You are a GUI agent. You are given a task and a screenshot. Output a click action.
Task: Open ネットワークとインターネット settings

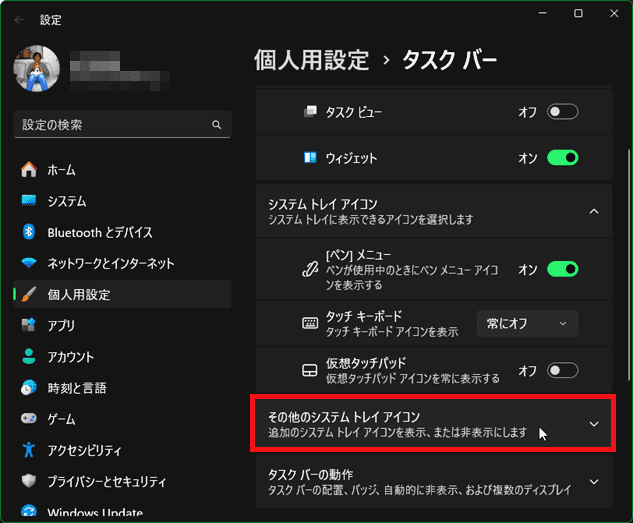pos(110,263)
